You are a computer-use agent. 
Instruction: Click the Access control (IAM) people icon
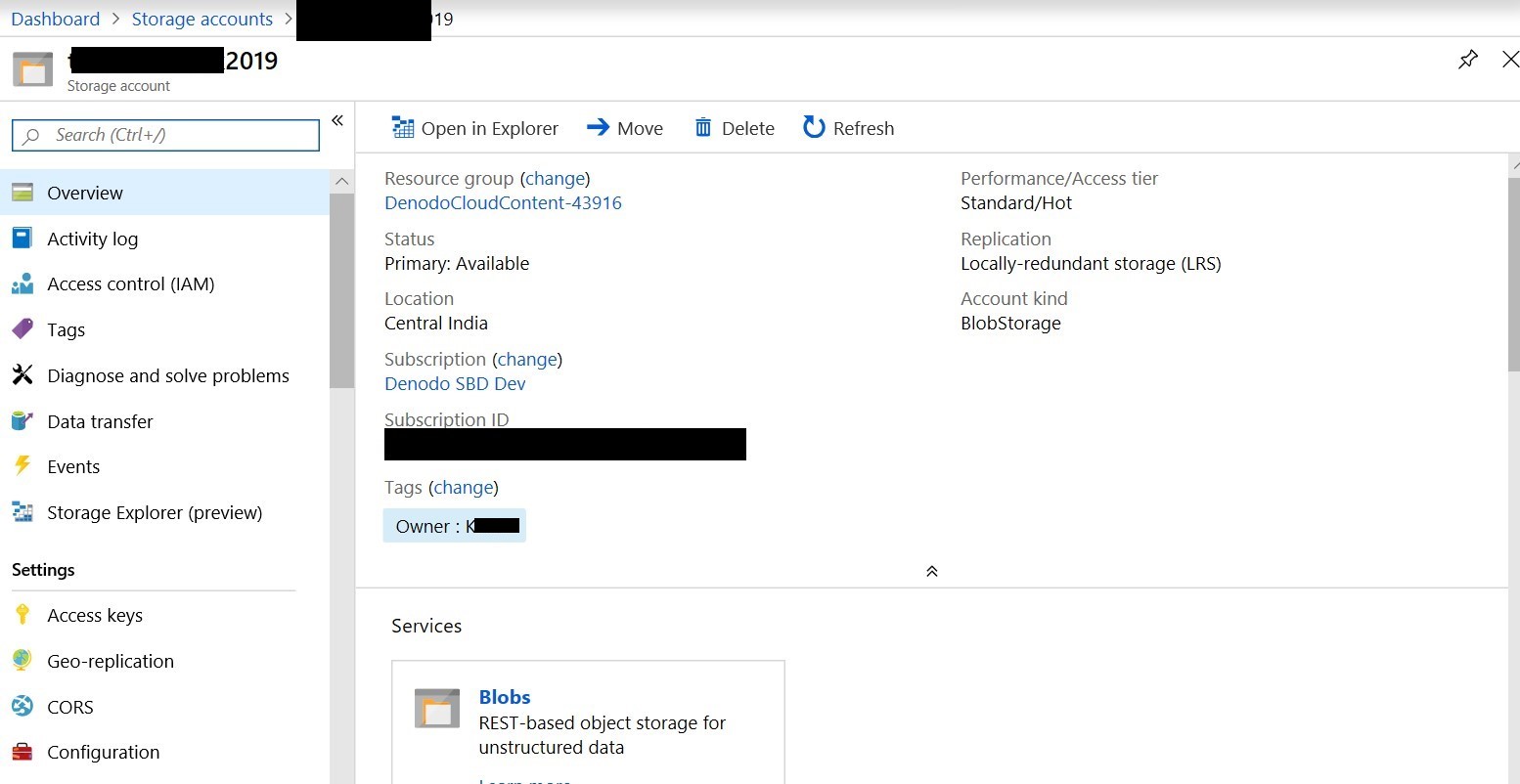point(22,283)
